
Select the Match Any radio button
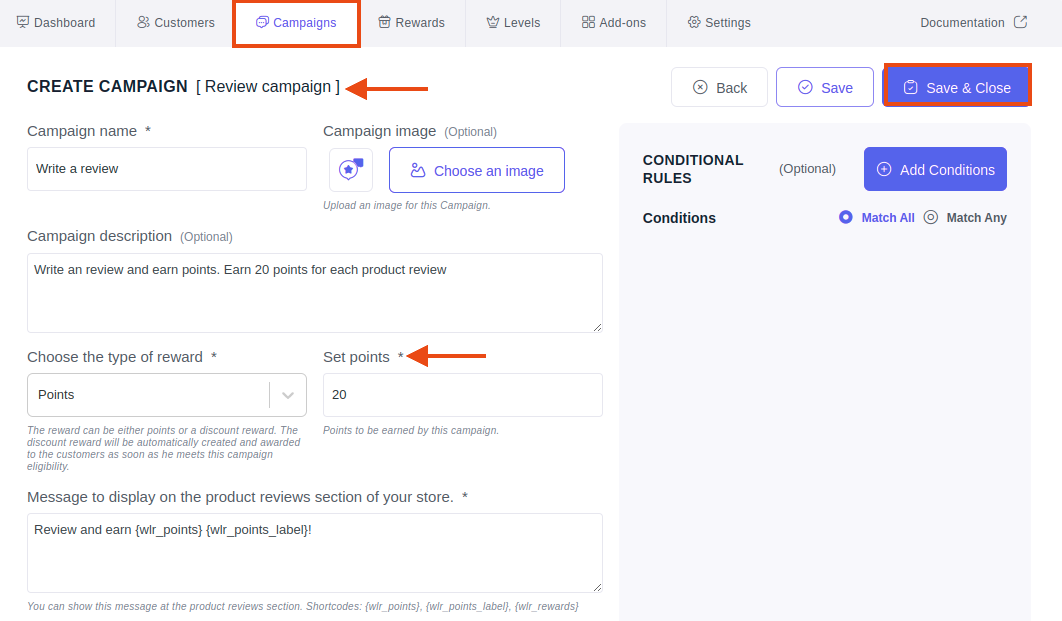pyautogui.click(x=931, y=217)
